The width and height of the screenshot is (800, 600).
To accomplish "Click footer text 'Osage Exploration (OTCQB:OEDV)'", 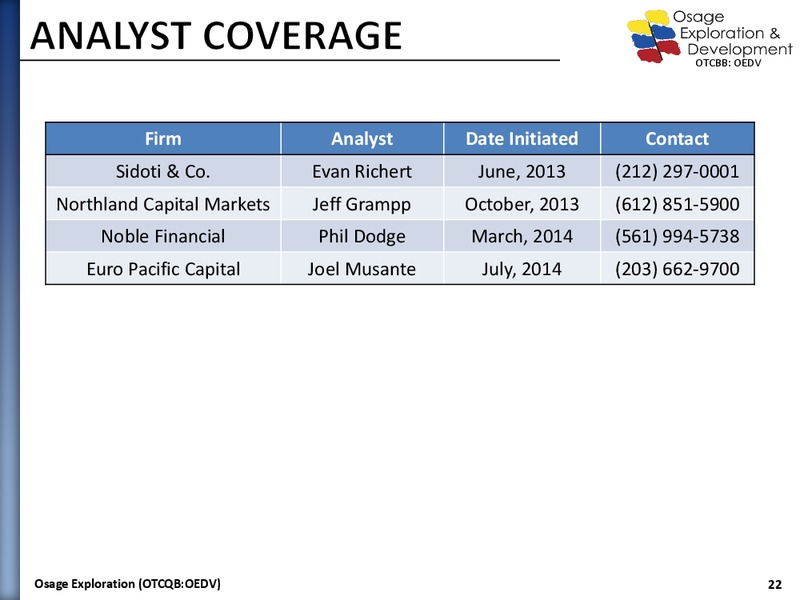I will [128, 584].
